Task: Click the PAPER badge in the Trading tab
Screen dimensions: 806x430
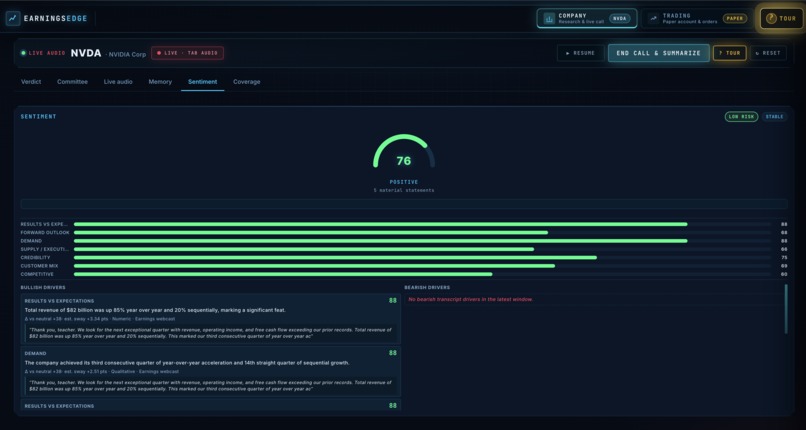Action: coord(735,18)
